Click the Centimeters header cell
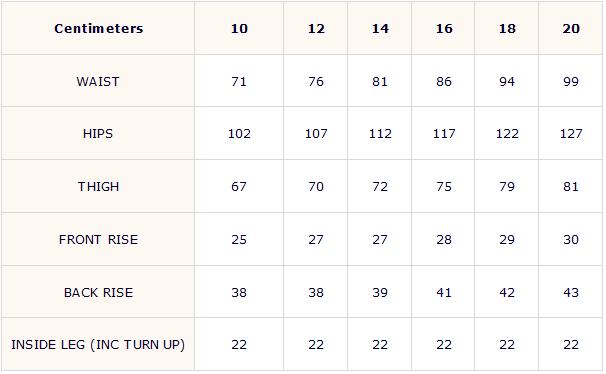This screenshot has width=606, height=374. [99, 29]
